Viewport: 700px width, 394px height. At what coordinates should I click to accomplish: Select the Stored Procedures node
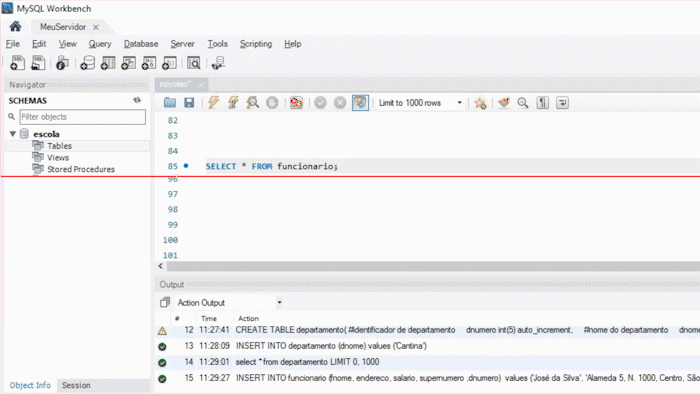(x=81, y=169)
